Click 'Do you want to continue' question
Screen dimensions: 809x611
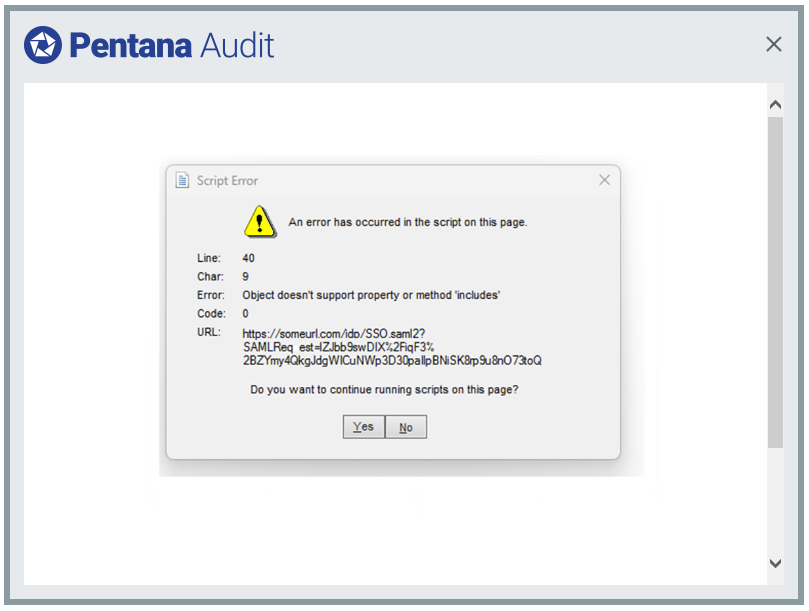[x=384, y=390]
